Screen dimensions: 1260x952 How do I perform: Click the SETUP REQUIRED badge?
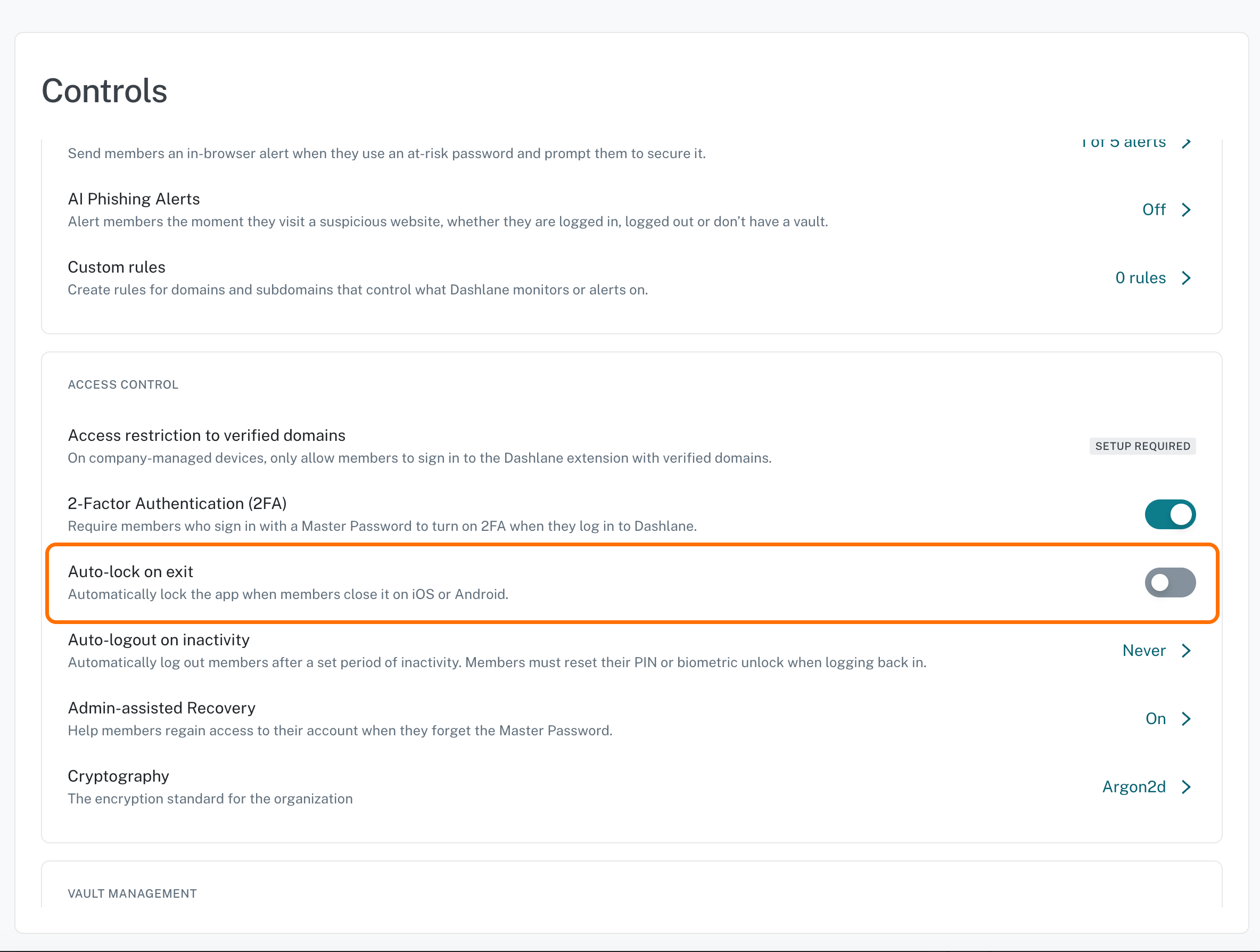pos(1143,446)
